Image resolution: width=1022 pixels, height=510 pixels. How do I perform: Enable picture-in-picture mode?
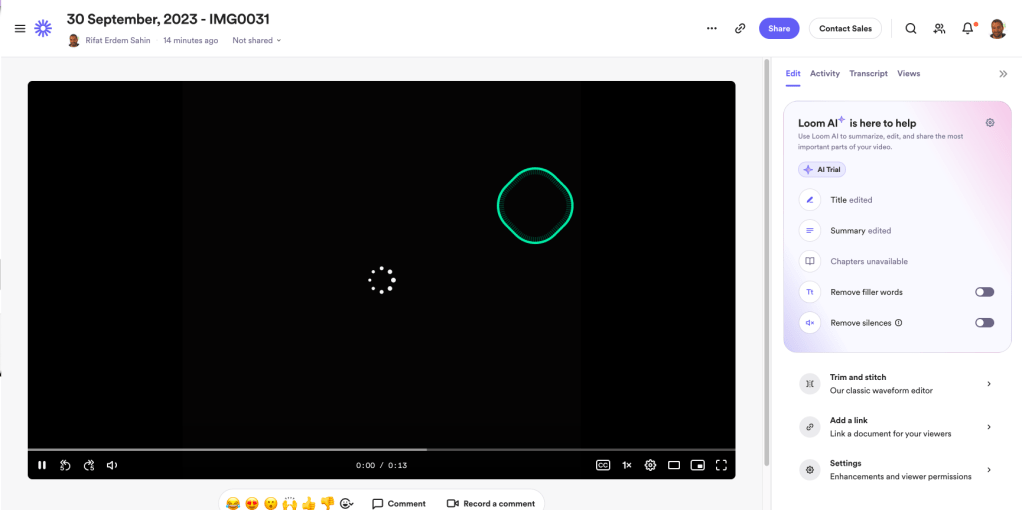point(697,465)
